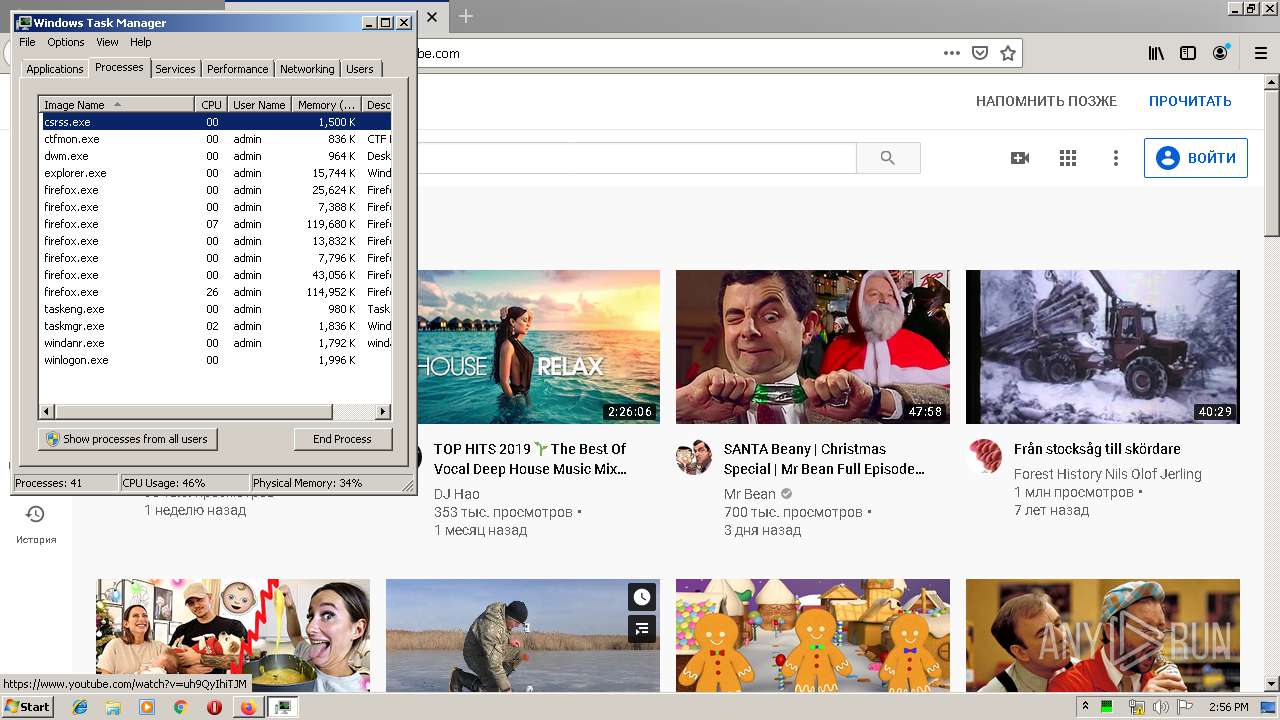Open Från stocksåg till skördare title

[x=1097, y=449]
